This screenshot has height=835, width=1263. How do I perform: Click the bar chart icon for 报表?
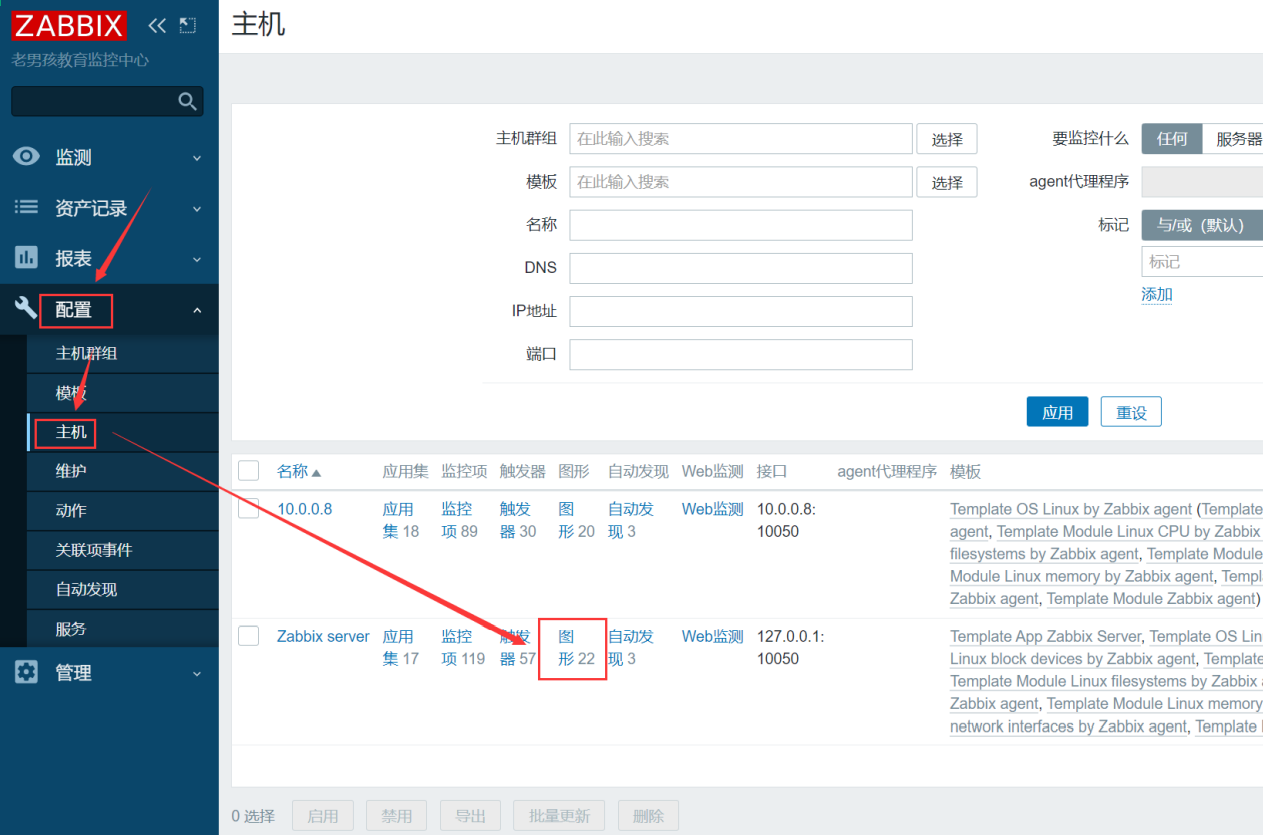pyautogui.click(x=27, y=257)
